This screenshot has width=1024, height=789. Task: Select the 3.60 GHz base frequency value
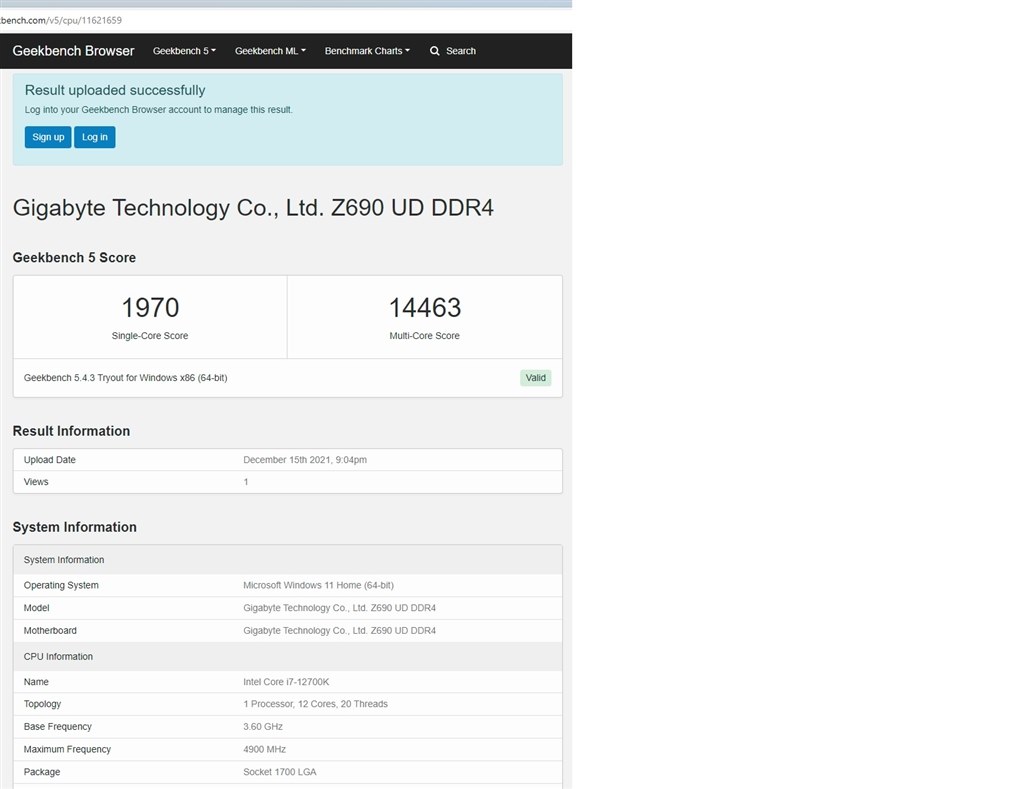click(x=263, y=726)
